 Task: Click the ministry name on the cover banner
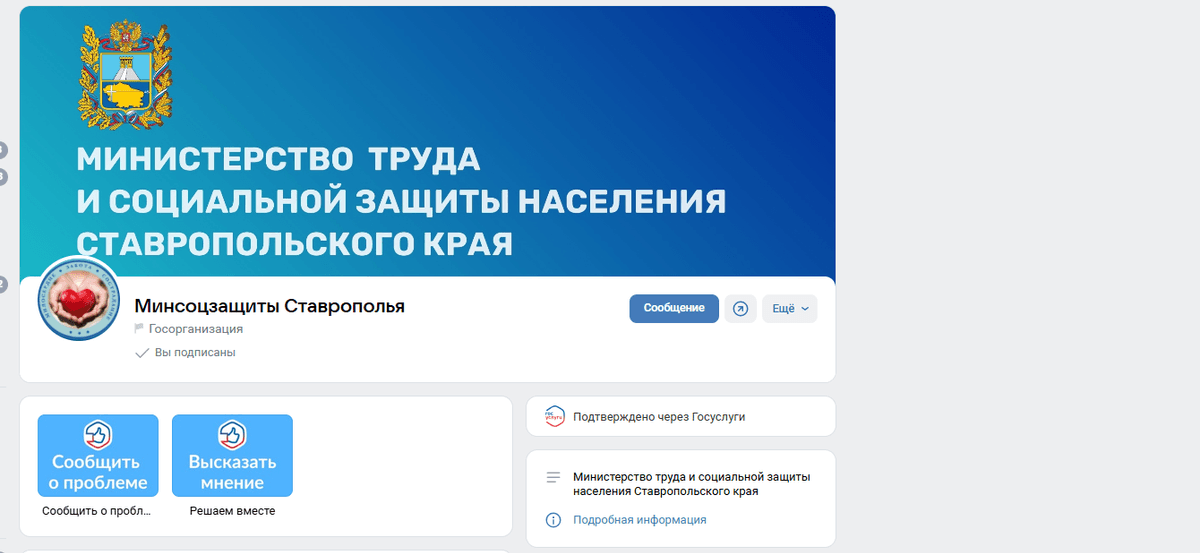tap(402, 201)
